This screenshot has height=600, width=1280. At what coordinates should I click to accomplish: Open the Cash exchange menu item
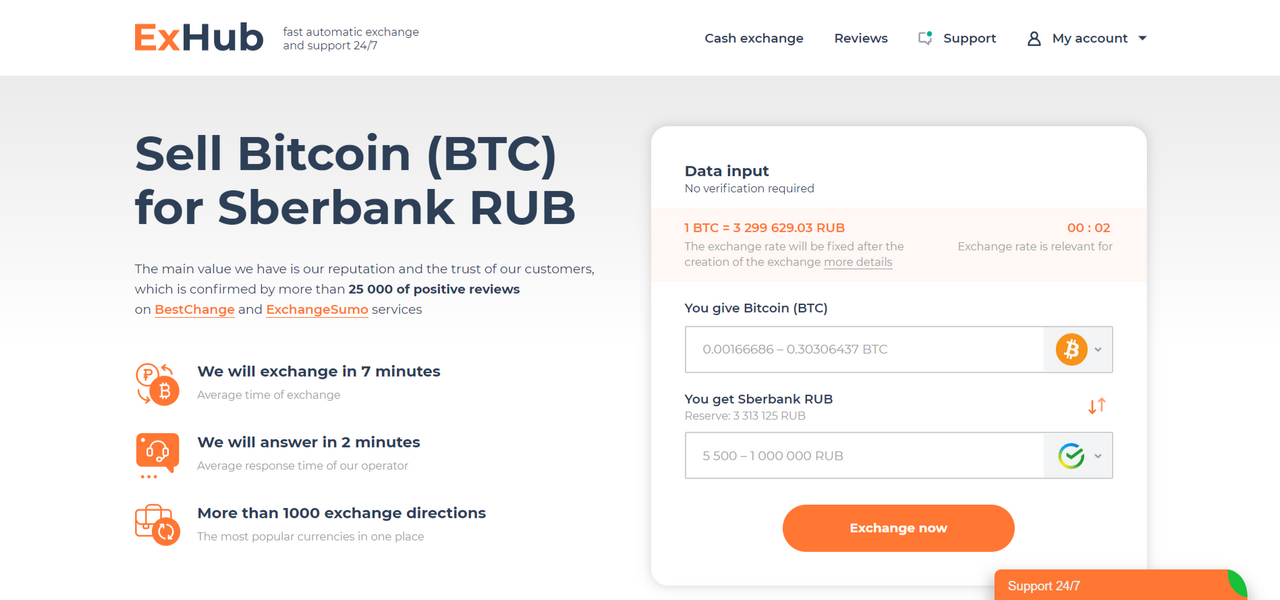[x=754, y=38]
